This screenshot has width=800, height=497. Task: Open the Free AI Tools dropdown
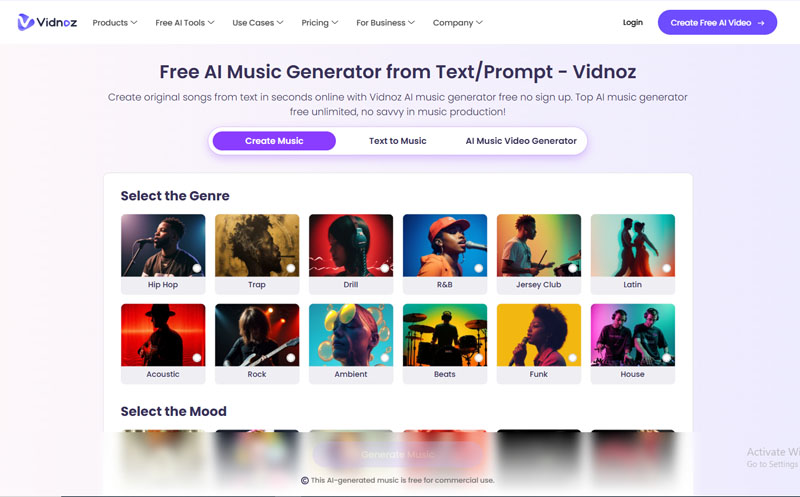pyautogui.click(x=185, y=22)
